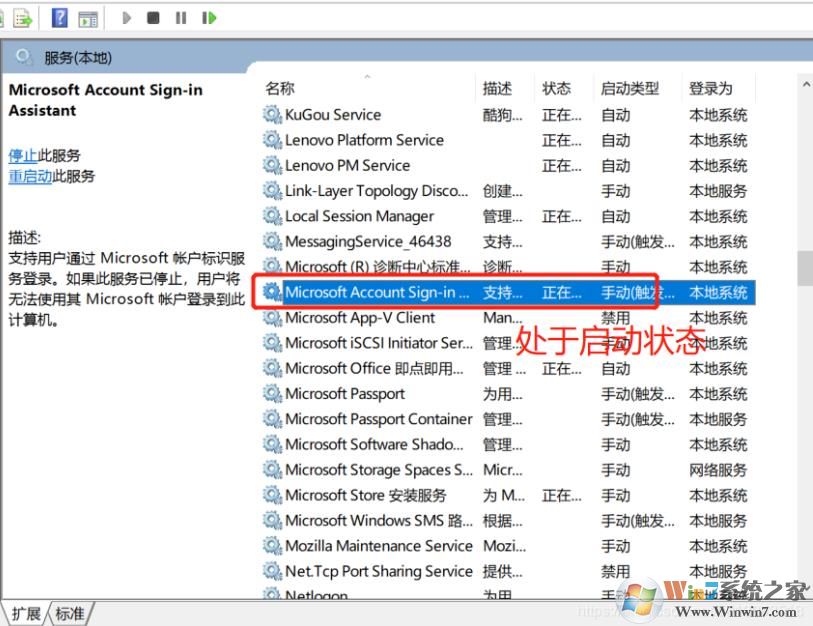813x626 pixels.
Task: Sort by the 登录为 column header
Action: tap(710, 88)
